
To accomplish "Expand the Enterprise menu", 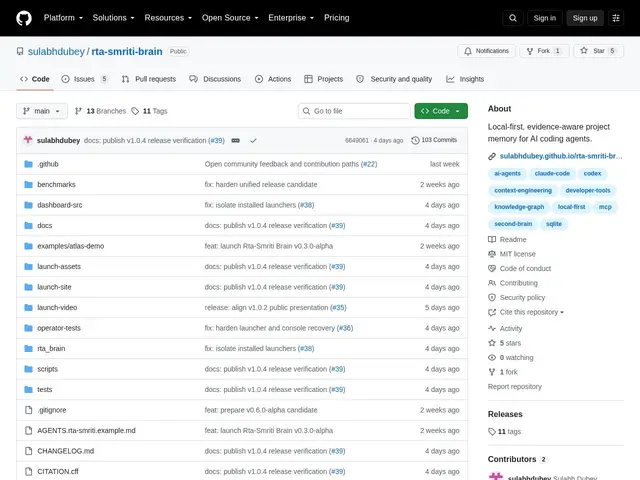I will click(x=291, y=18).
